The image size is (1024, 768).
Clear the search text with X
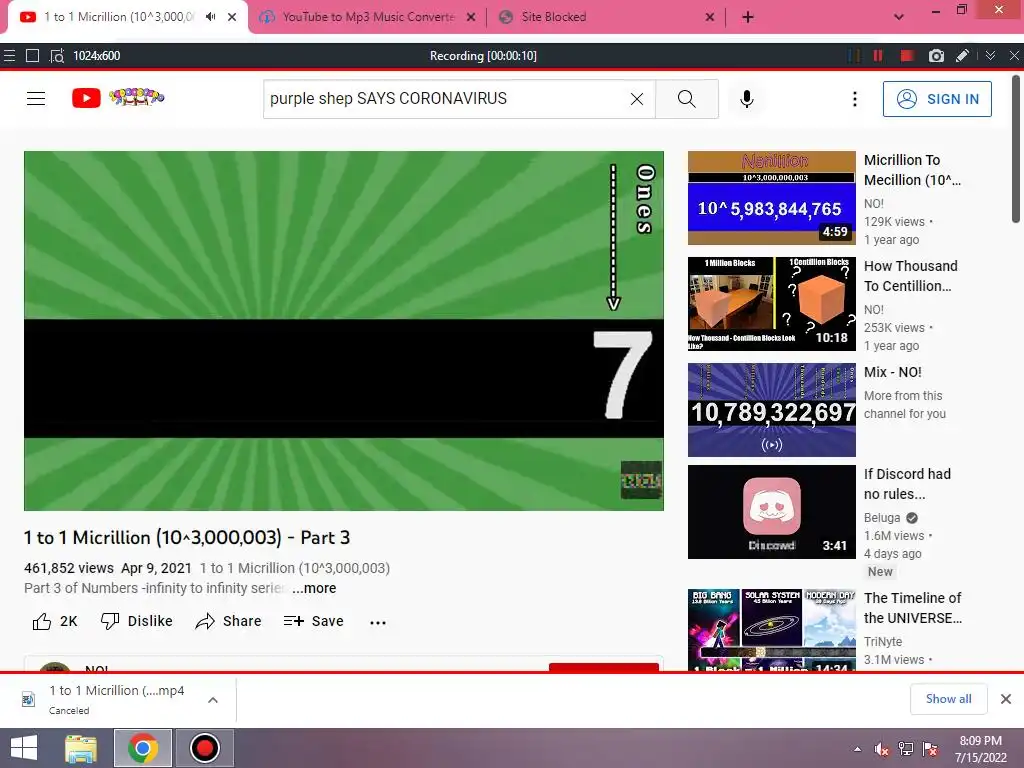[x=637, y=99]
